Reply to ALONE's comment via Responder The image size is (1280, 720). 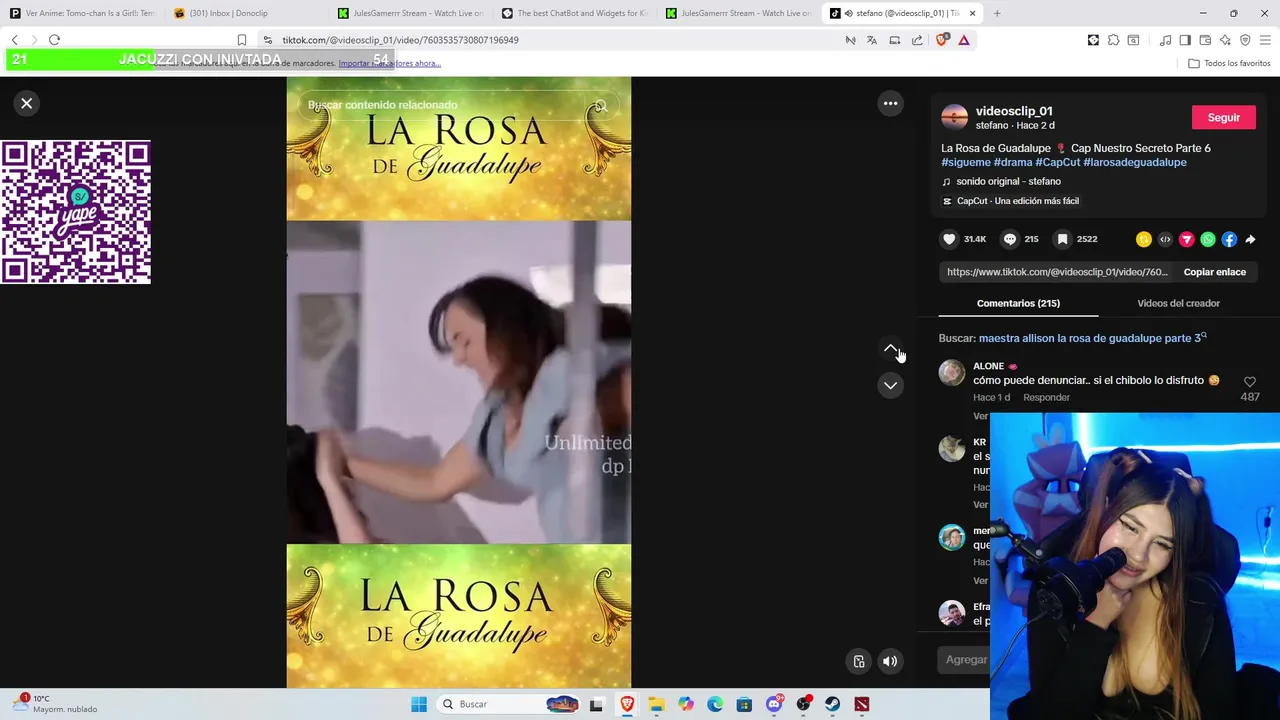1046,397
